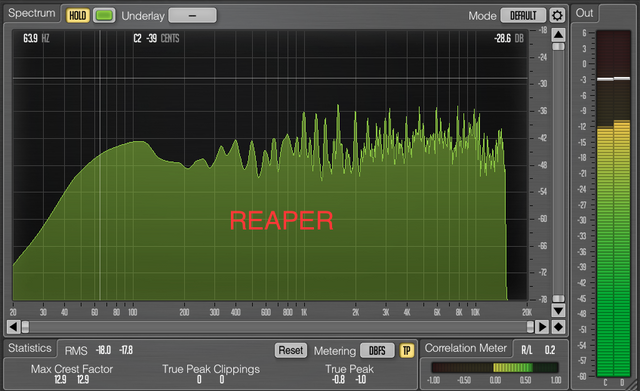The height and width of the screenshot is (391, 640).
Task: Select the Spectrum tab
Action: pyautogui.click(x=31, y=13)
